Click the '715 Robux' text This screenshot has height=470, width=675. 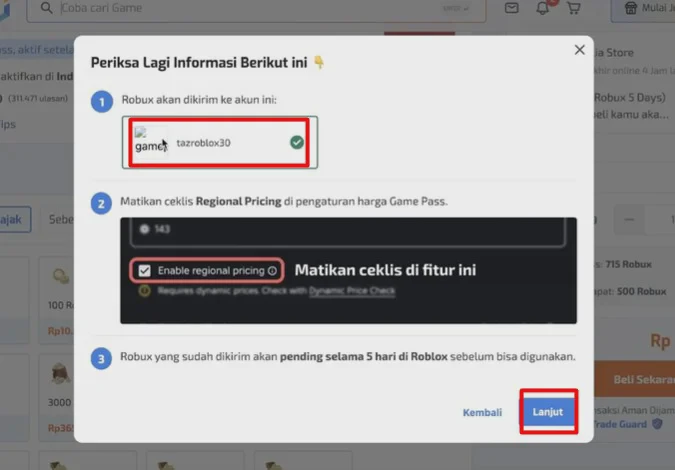(629, 264)
